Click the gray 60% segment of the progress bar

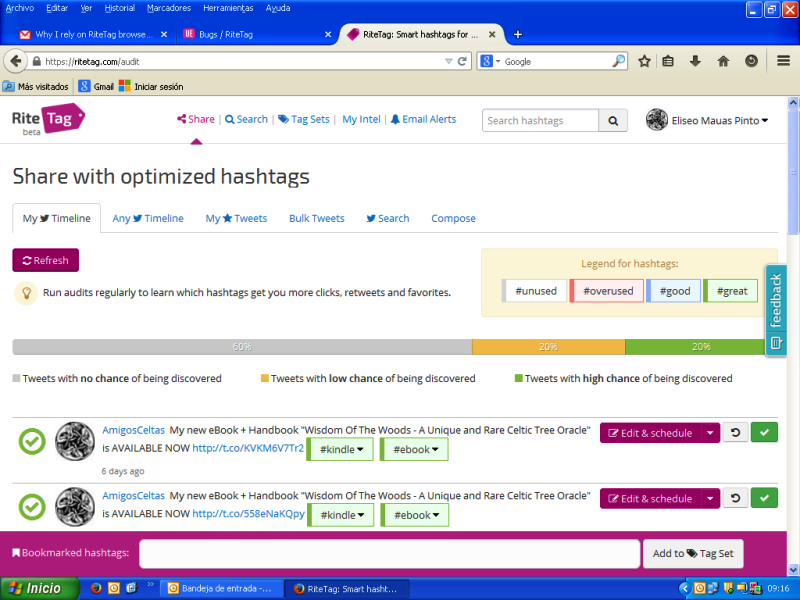click(242, 347)
